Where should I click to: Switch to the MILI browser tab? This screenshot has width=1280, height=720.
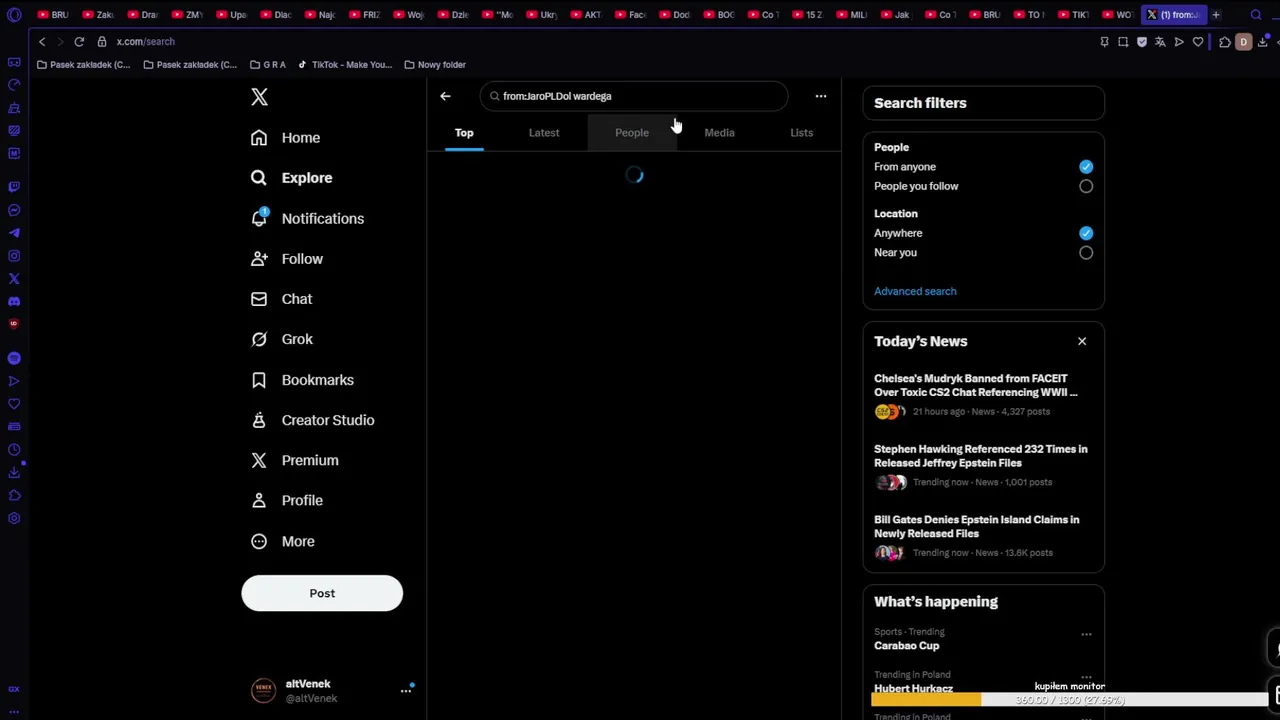[851, 15]
